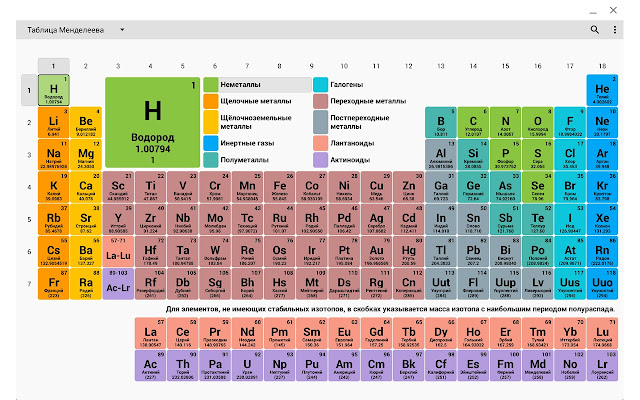The width and height of the screenshot is (640, 400).
Task: Toggle the Инертные газы legend entry
Action: click(239, 143)
